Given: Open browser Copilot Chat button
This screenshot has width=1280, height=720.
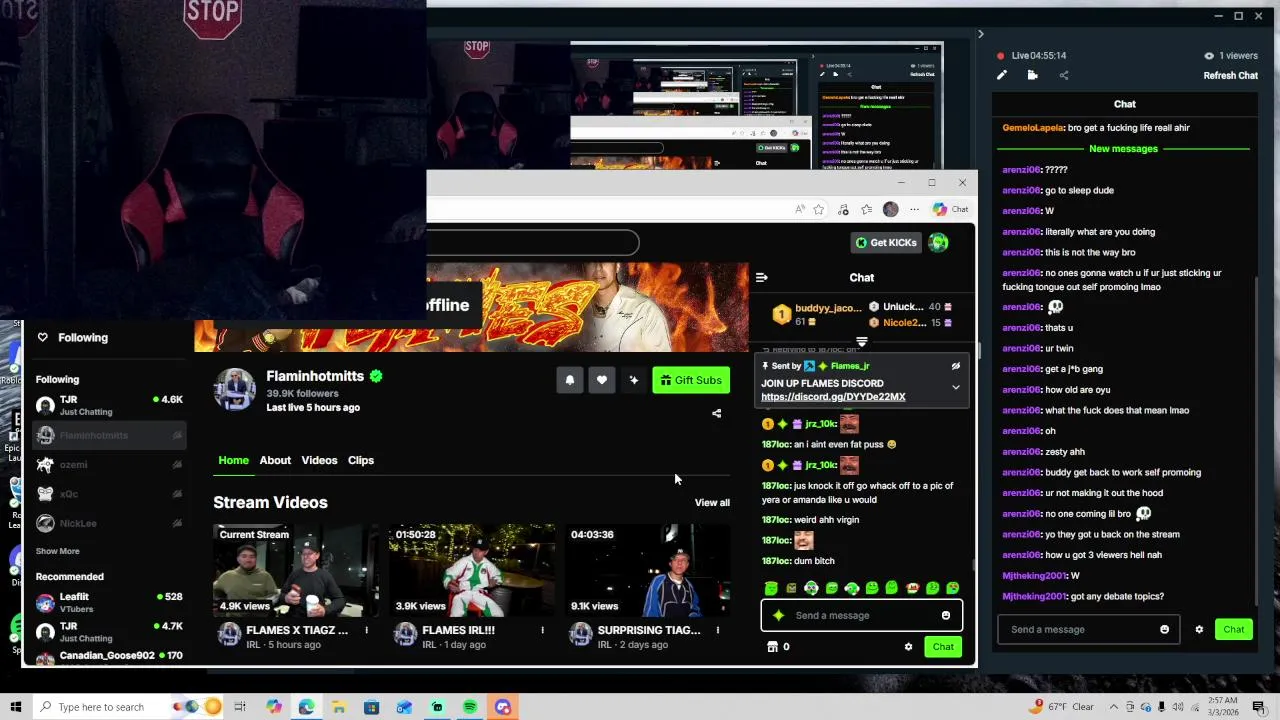Looking at the screenshot, I should tap(951, 210).
